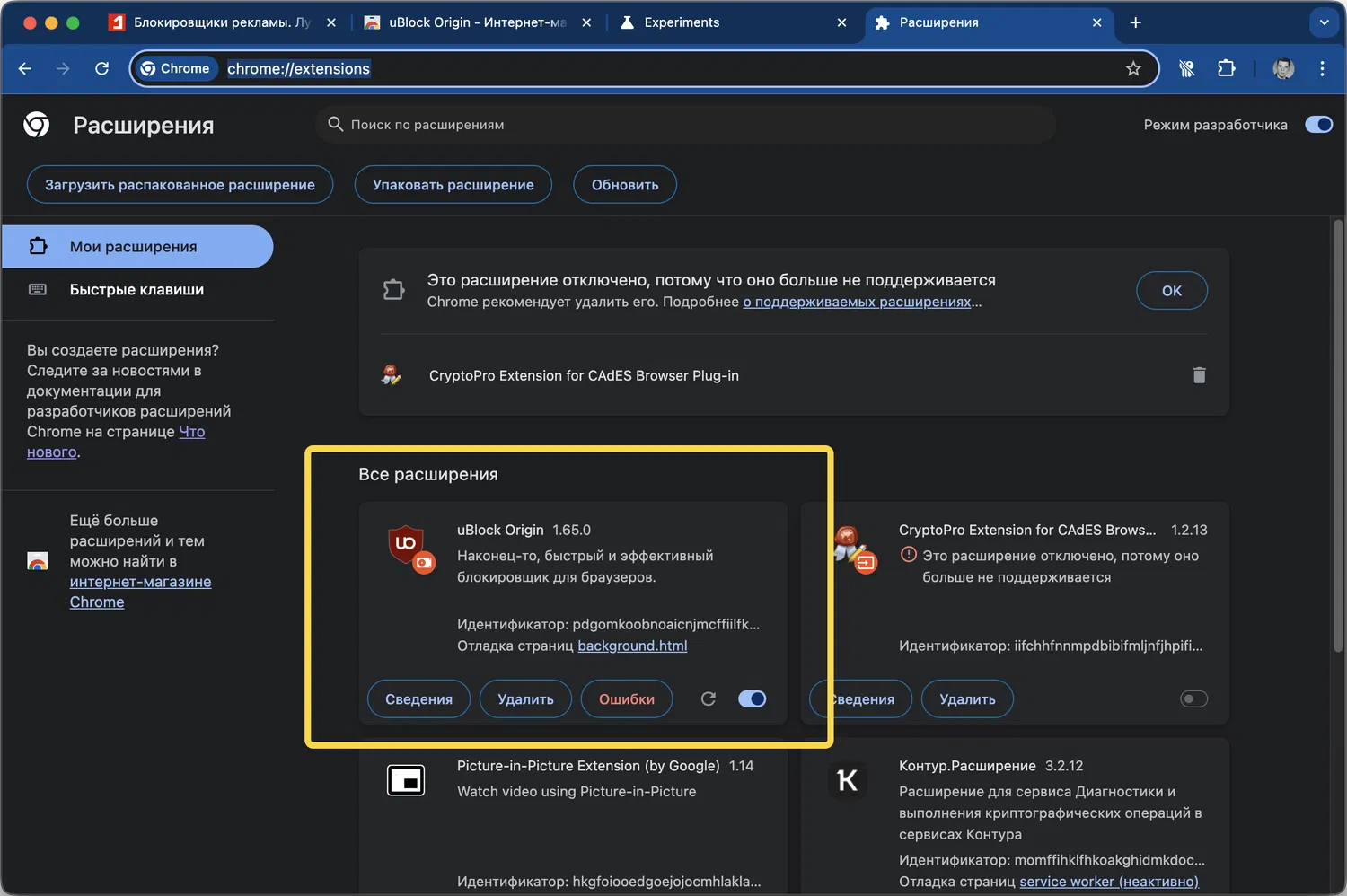Bookmark page with the star icon
The height and width of the screenshot is (896, 1347).
pos(1133,68)
